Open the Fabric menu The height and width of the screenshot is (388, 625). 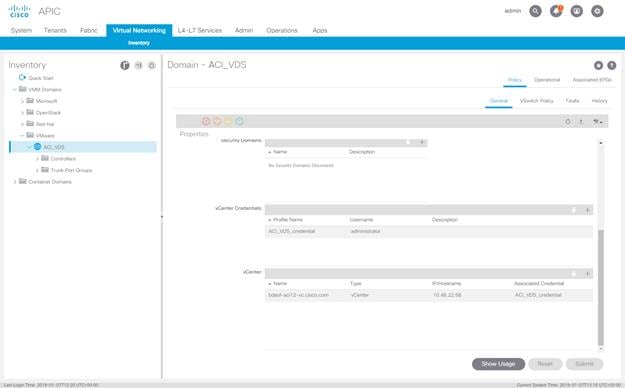(x=88, y=30)
